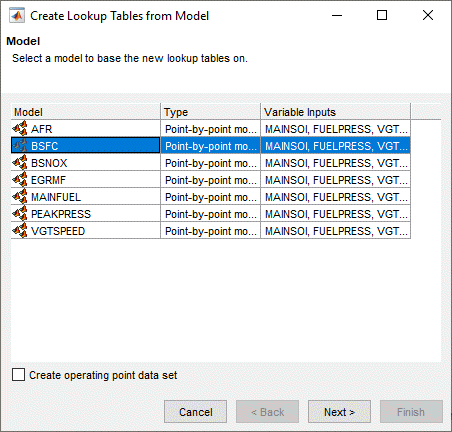Select the AFR model name
Image resolution: width=452 pixels, height=432 pixels.
click(42, 129)
